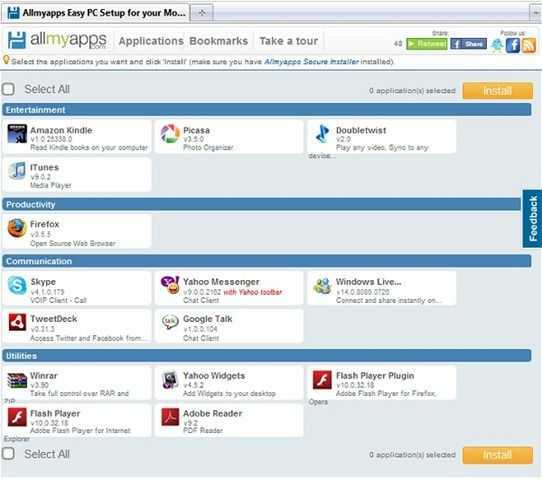Select the Yahoo Widgets title
This screenshot has height=480, width=542.
[214, 375]
